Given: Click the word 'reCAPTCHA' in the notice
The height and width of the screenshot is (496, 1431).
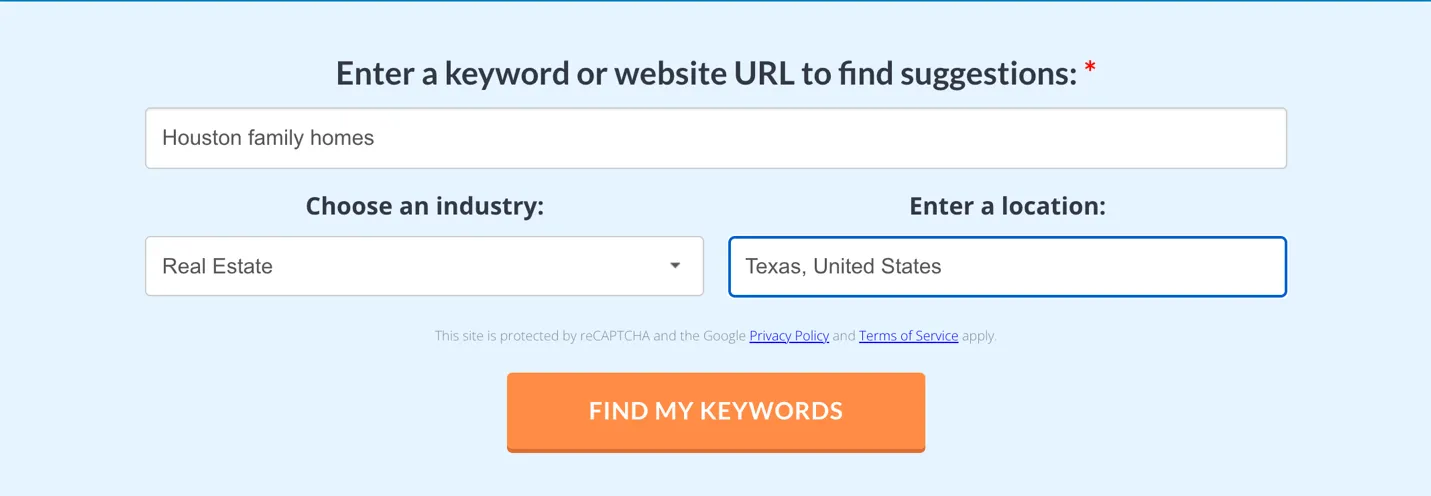Looking at the screenshot, I should coord(615,336).
